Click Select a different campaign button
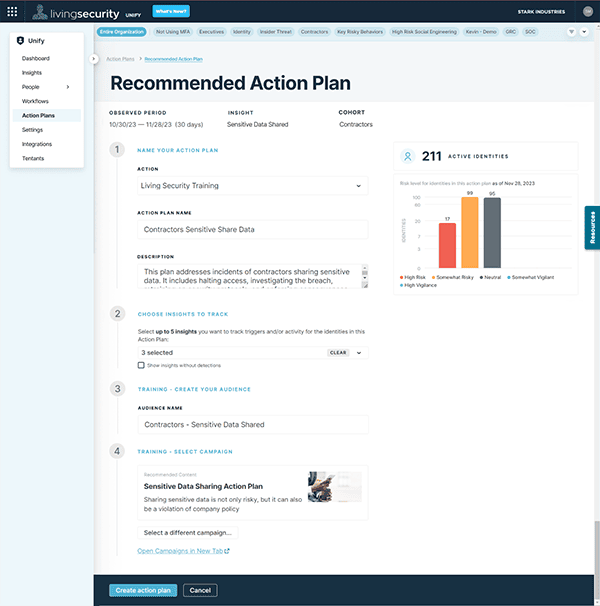The image size is (600, 606). 188,533
